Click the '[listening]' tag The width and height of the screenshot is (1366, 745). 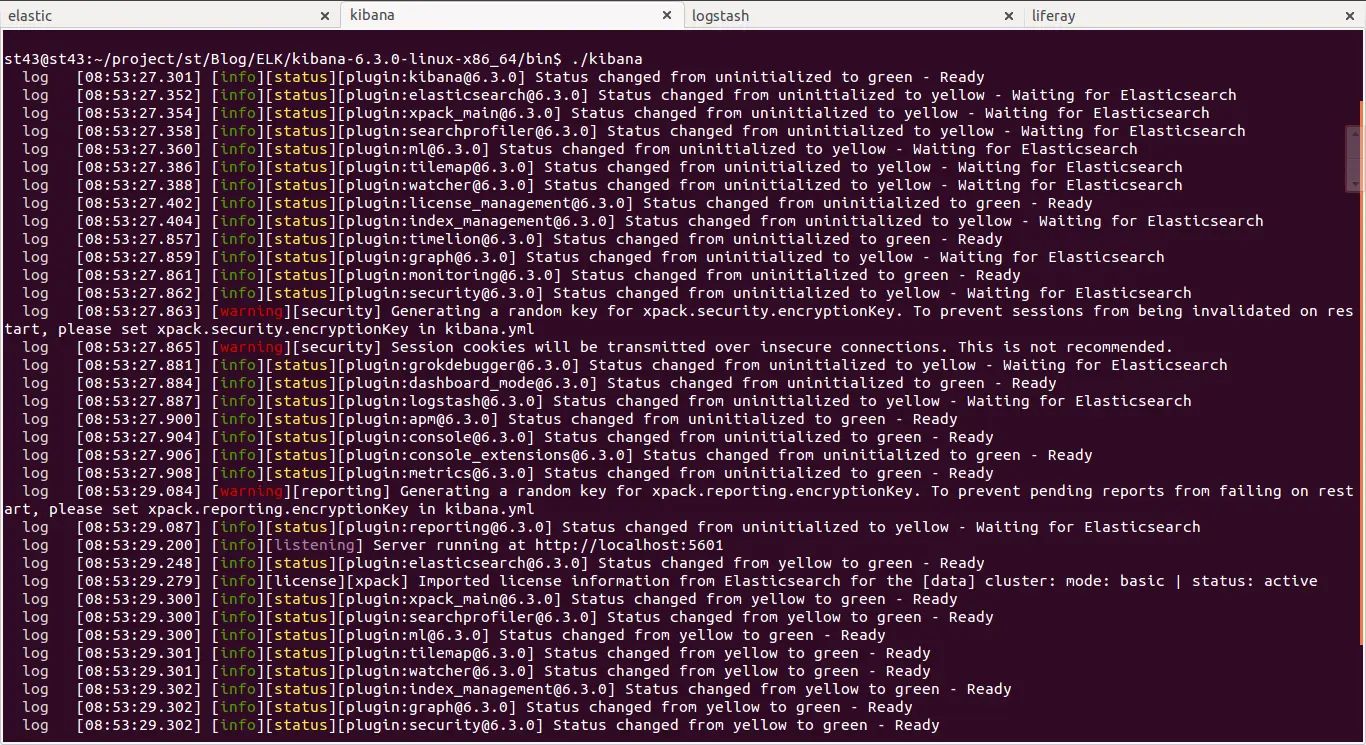coord(314,545)
